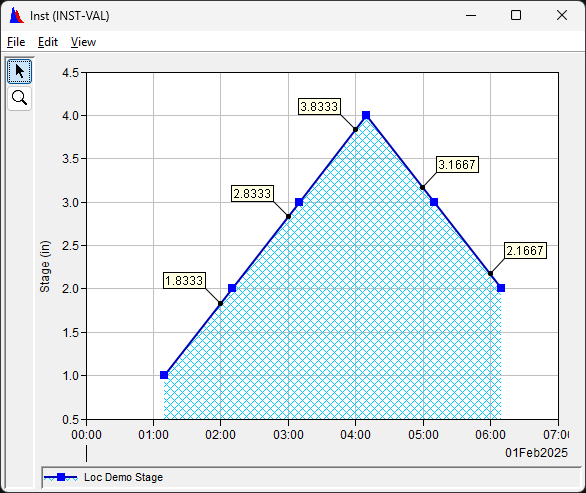Select the 3.1667 data label
Screen dimensions: 586x493
pyautogui.click(x=457, y=164)
